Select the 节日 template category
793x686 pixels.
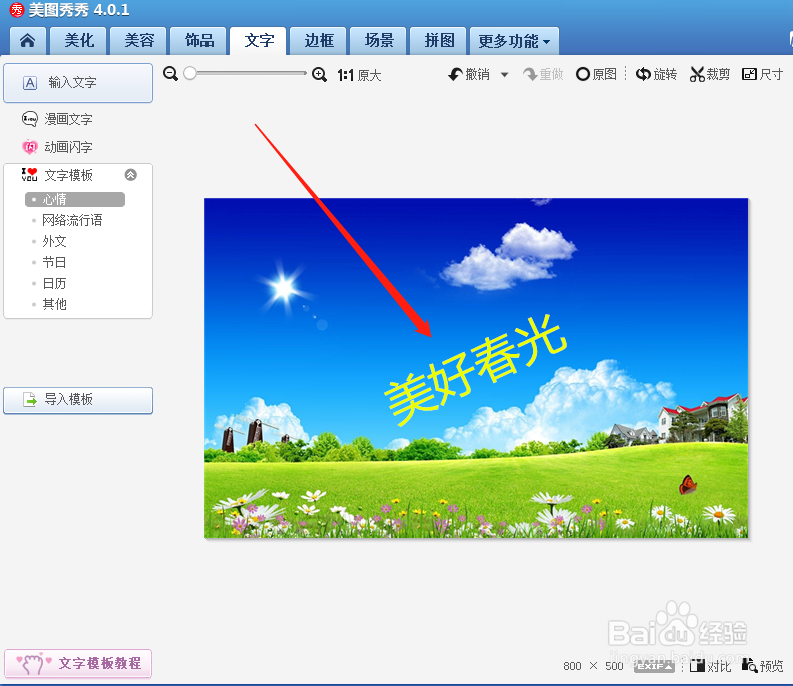pyautogui.click(x=54, y=262)
